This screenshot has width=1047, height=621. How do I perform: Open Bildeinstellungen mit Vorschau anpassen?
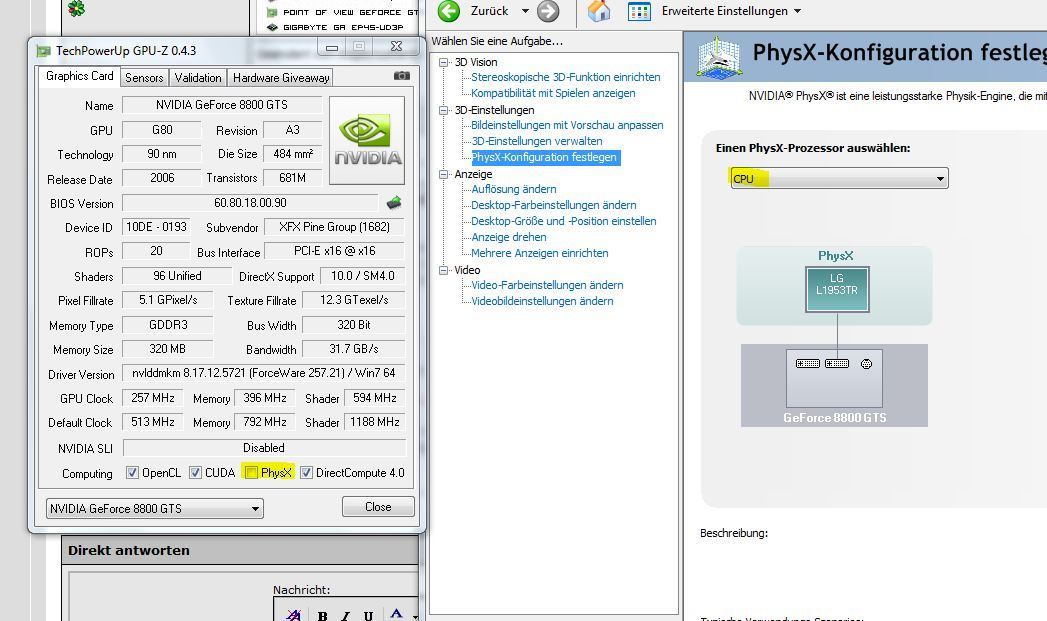(x=567, y=126)
